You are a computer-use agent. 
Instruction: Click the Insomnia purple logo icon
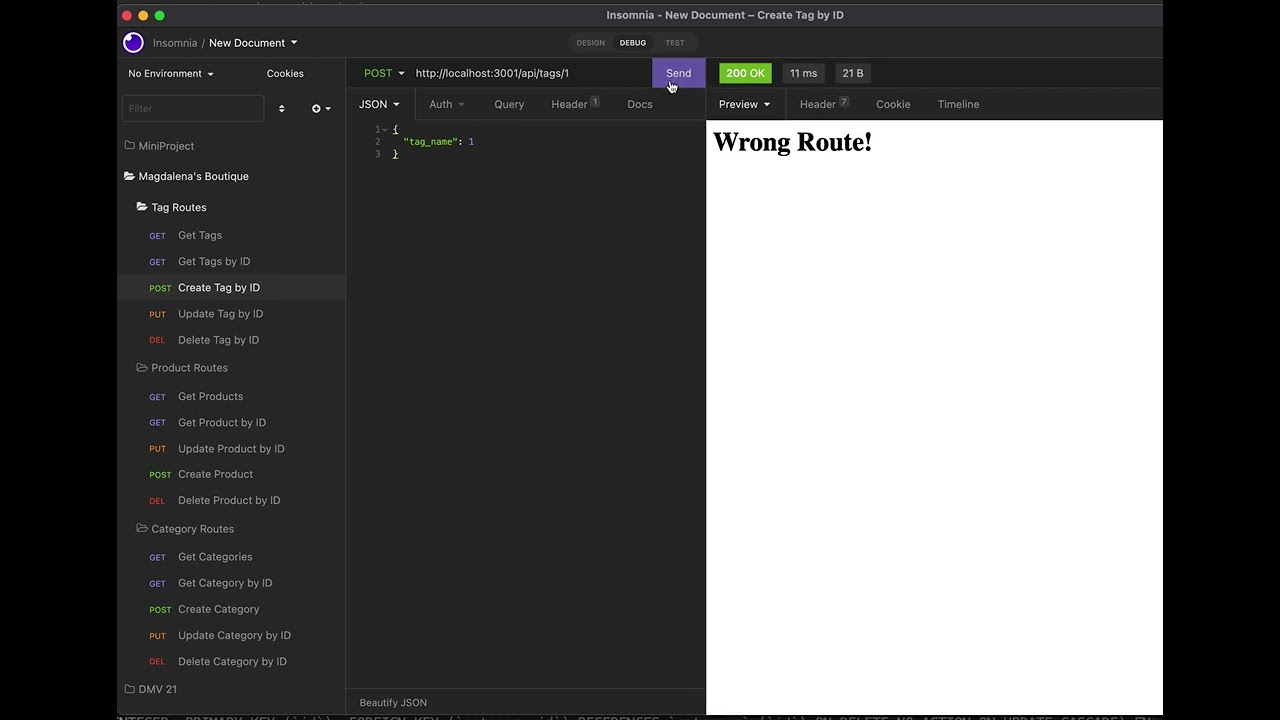tap(133, 42)
